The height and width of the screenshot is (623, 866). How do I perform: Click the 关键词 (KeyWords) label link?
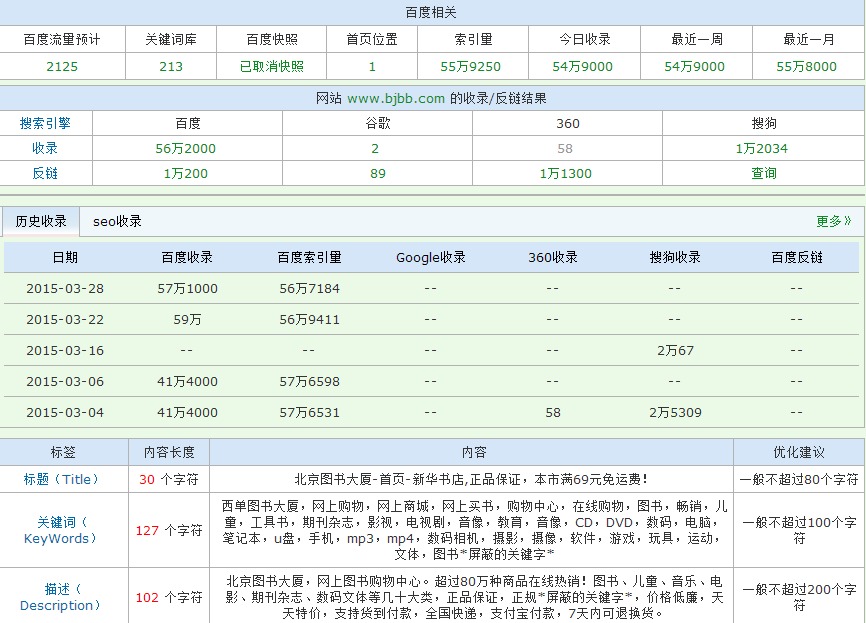[61, 530]
